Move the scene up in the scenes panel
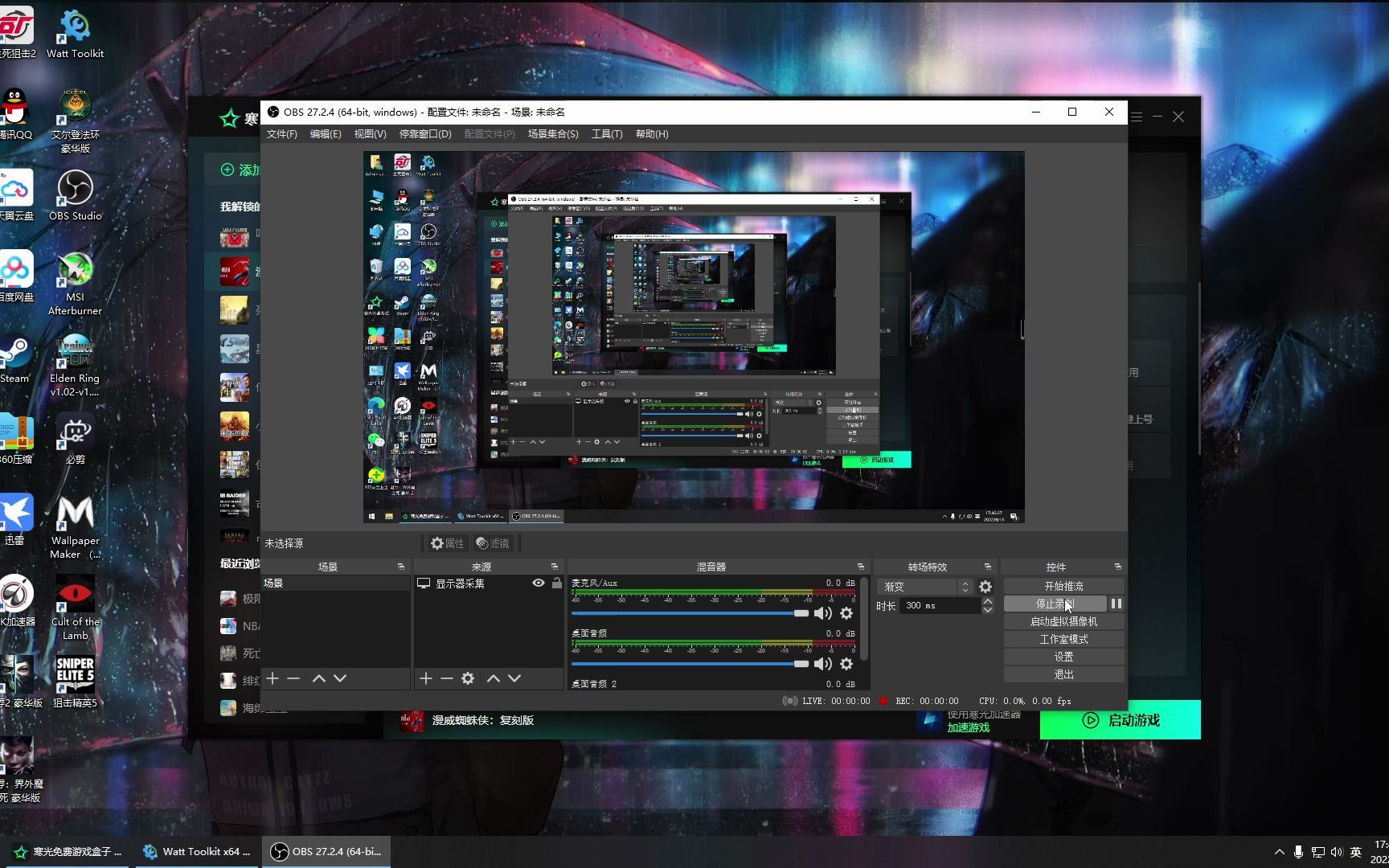The height and width of the screenshot is (868, 1389). [319, 678]
